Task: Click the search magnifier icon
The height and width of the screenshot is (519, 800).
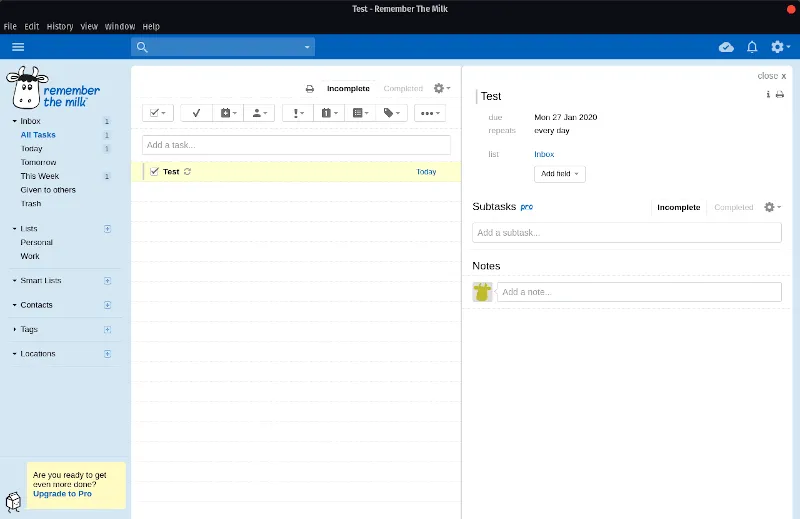Action: click(x=142, y=47)
